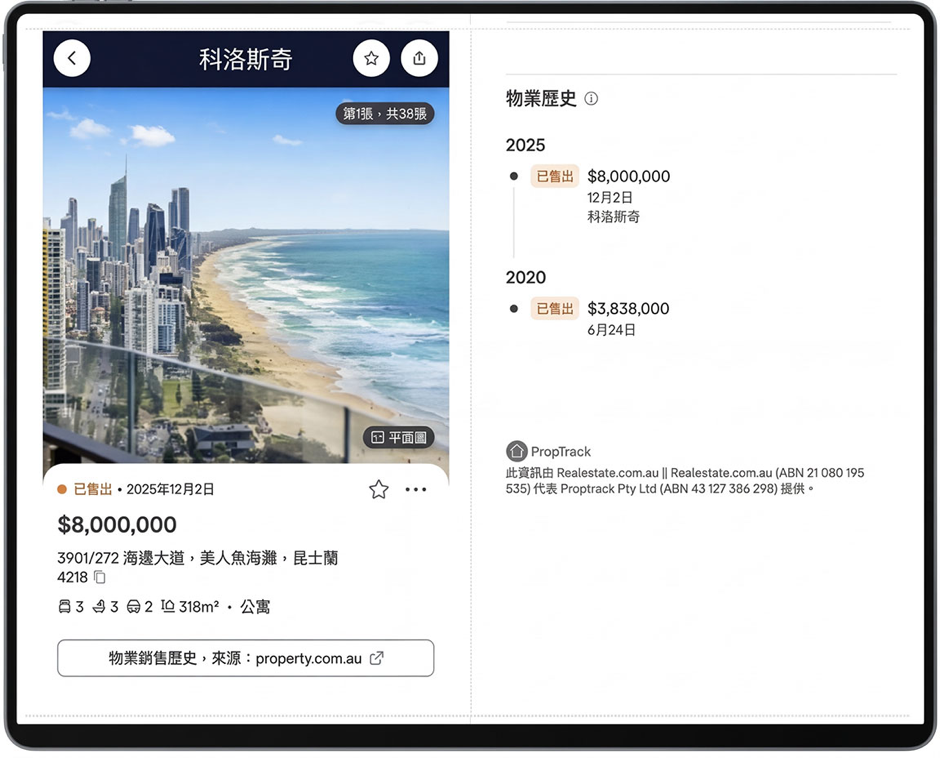
Task: Show info beside the 物業歷史 heading
Action: [x=591, y=99]
